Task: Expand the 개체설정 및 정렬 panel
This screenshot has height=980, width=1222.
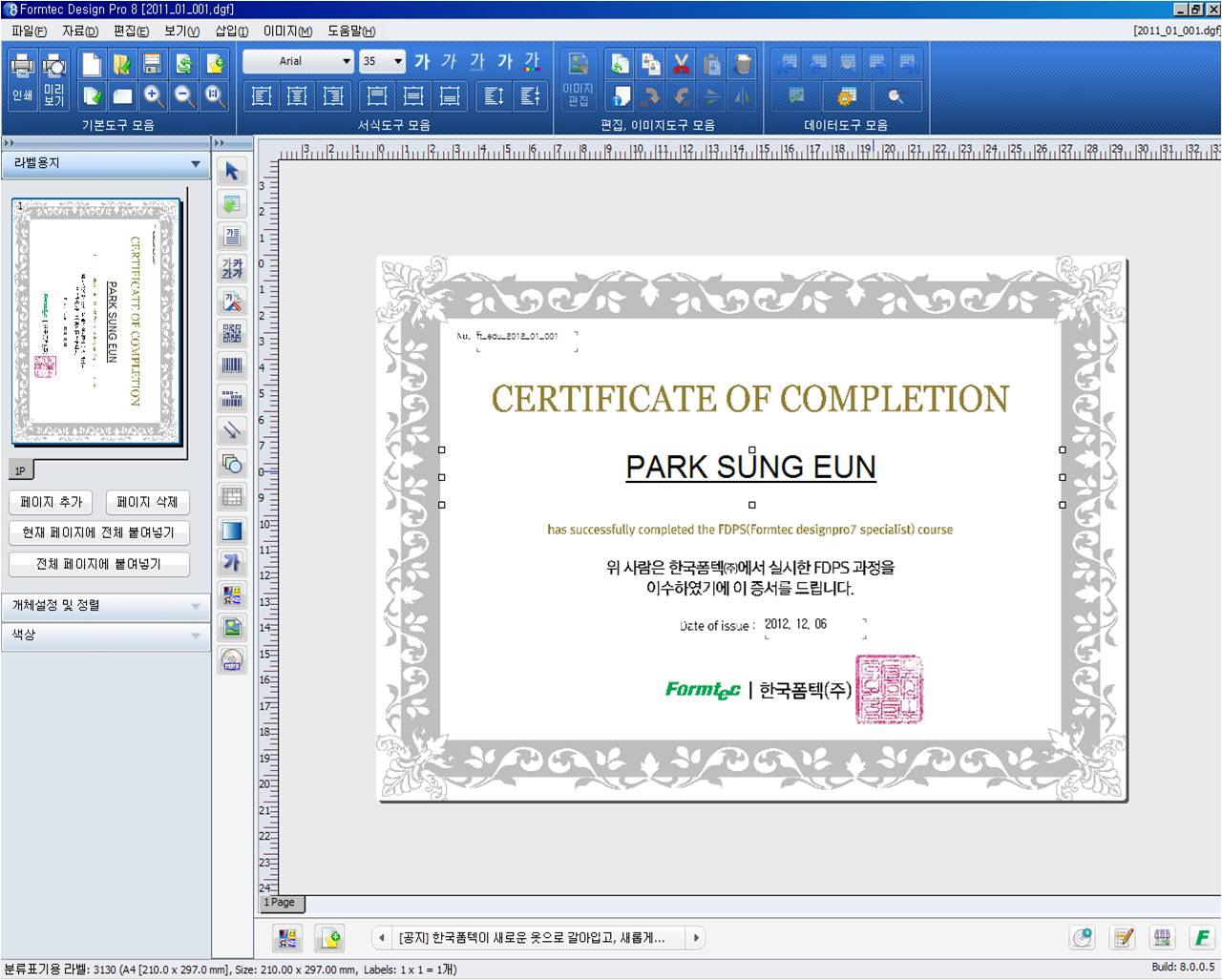Action: point(105,605)
